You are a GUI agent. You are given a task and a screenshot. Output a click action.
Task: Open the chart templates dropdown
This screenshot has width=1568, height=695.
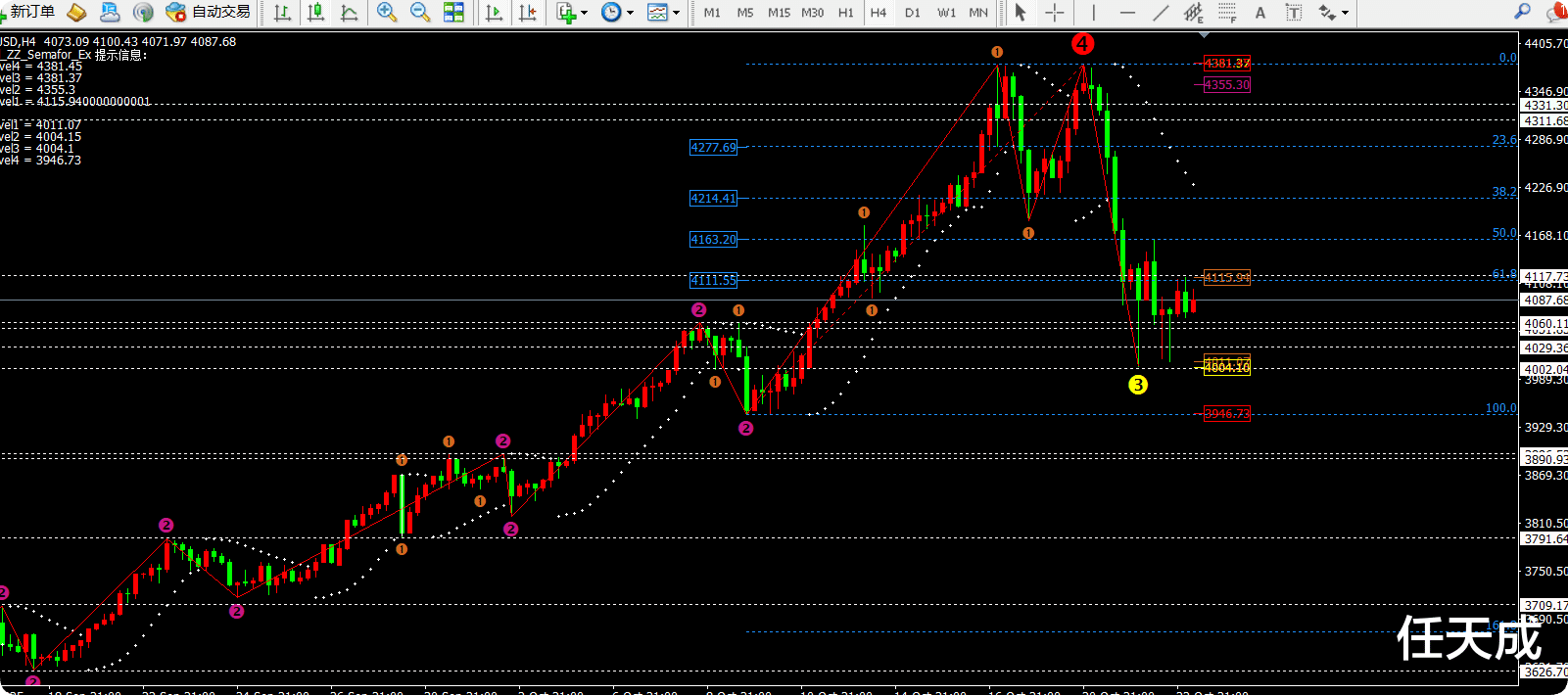(663, 12)
